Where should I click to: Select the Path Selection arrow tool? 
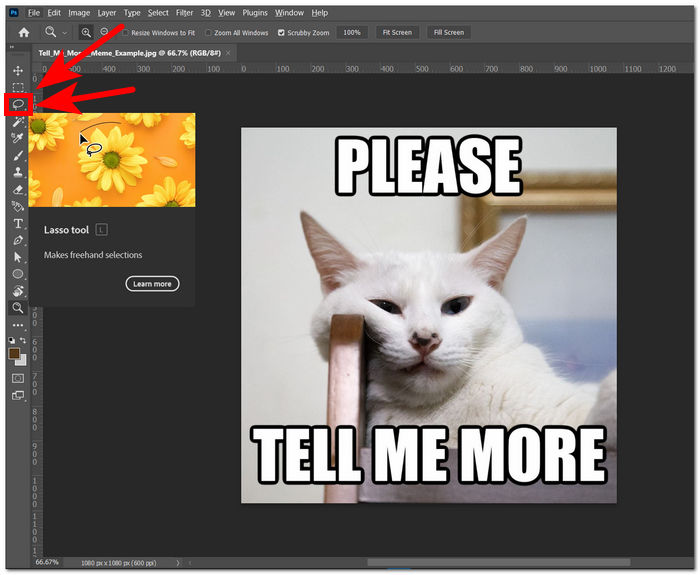pyautogui.click(x=18, y=257)
